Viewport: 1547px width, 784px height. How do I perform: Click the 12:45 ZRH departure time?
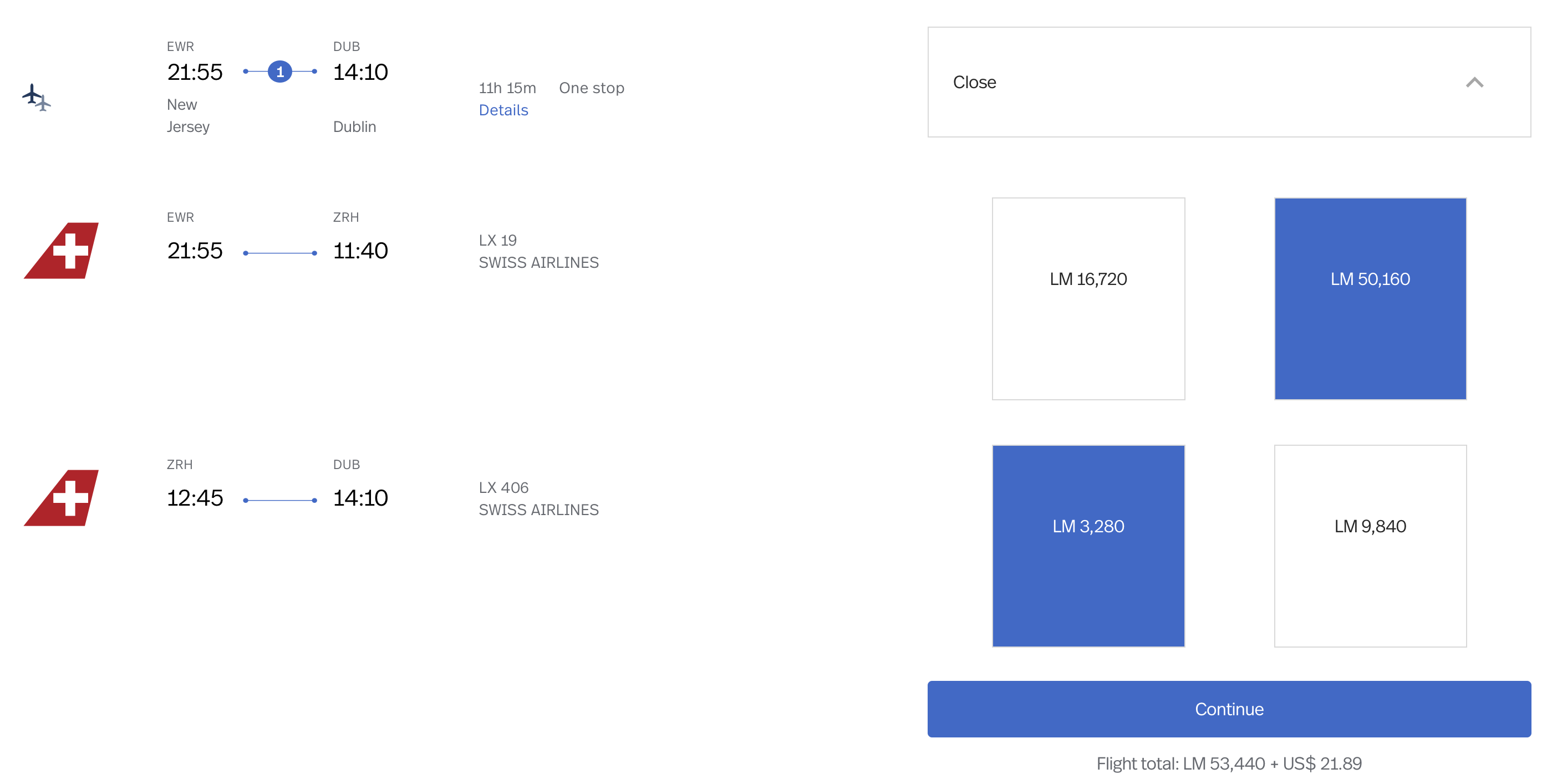click(x=195, y=498)
